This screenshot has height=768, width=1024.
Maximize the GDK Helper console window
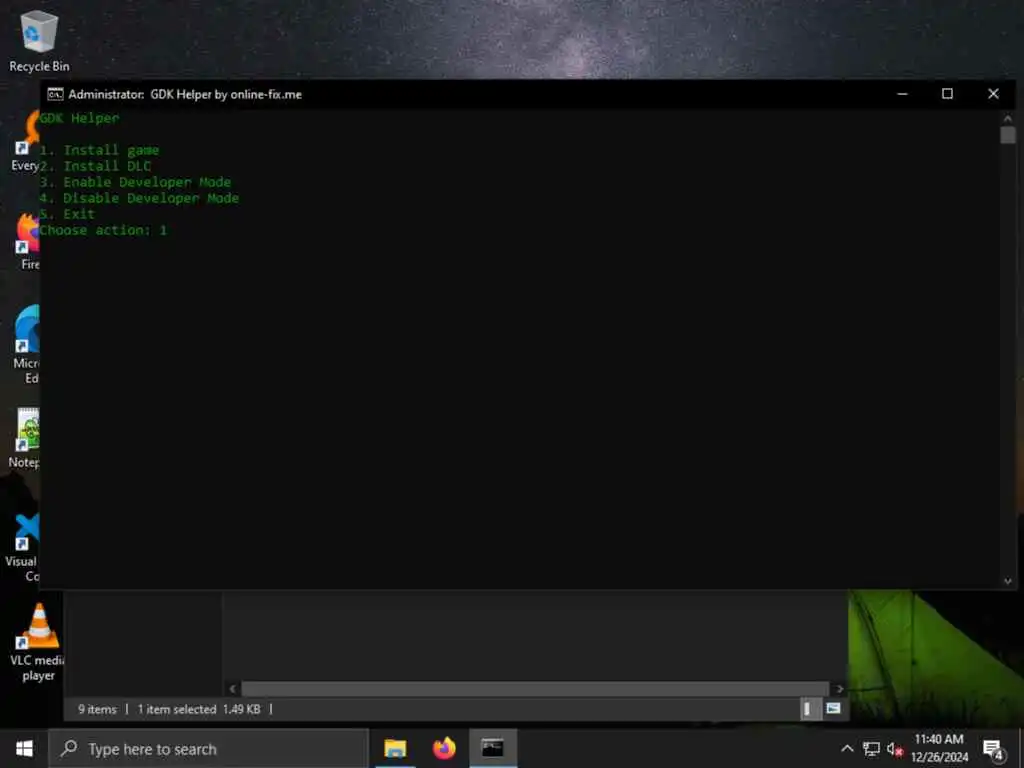pyautogui.click(x=947, y=94)
